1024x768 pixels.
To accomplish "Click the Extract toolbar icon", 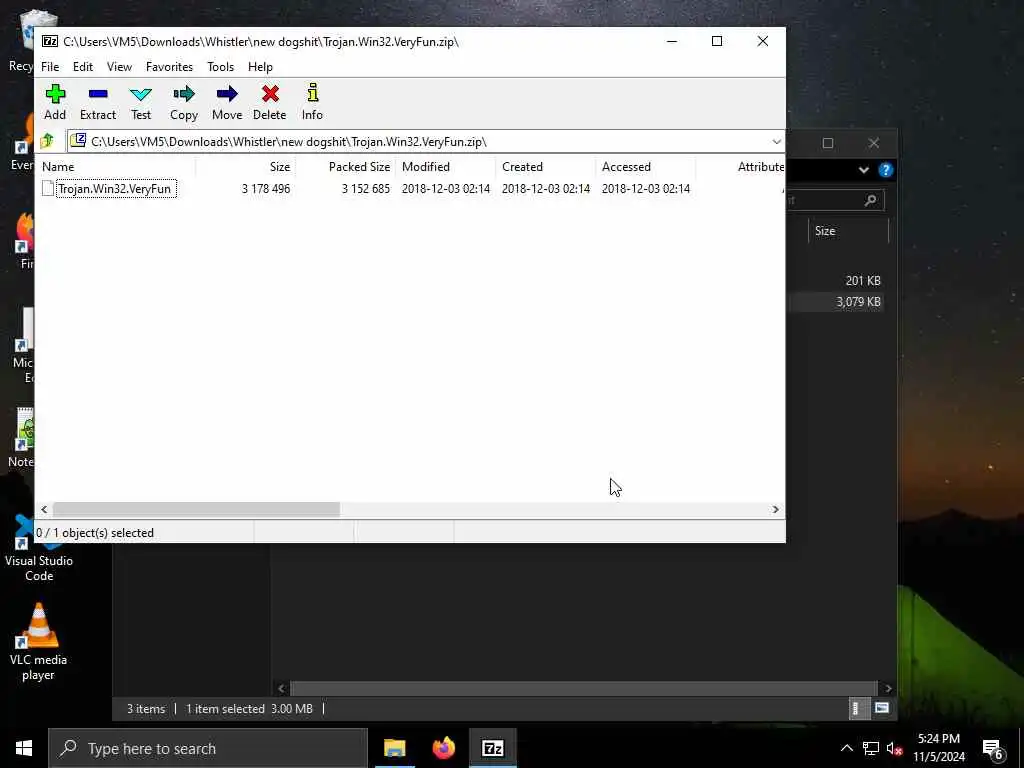I will (98, 94).
